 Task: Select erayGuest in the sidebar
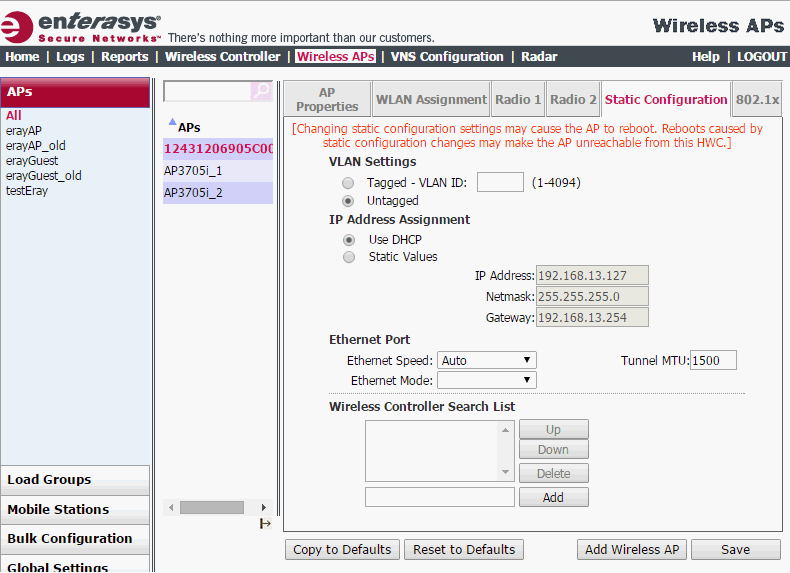[32, 161]
